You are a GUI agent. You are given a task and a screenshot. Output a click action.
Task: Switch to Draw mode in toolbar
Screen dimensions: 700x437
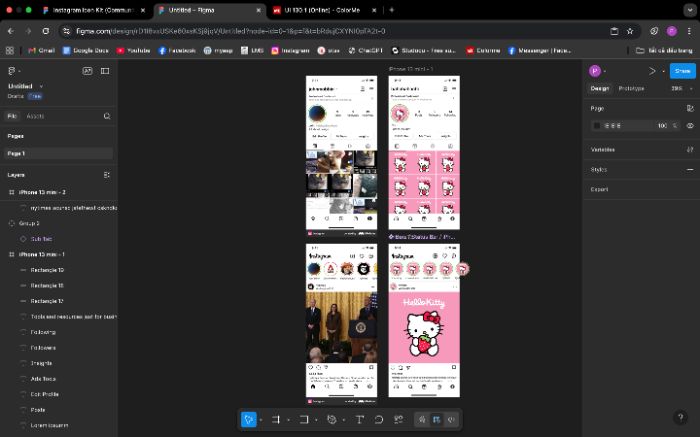pos(422,419)
